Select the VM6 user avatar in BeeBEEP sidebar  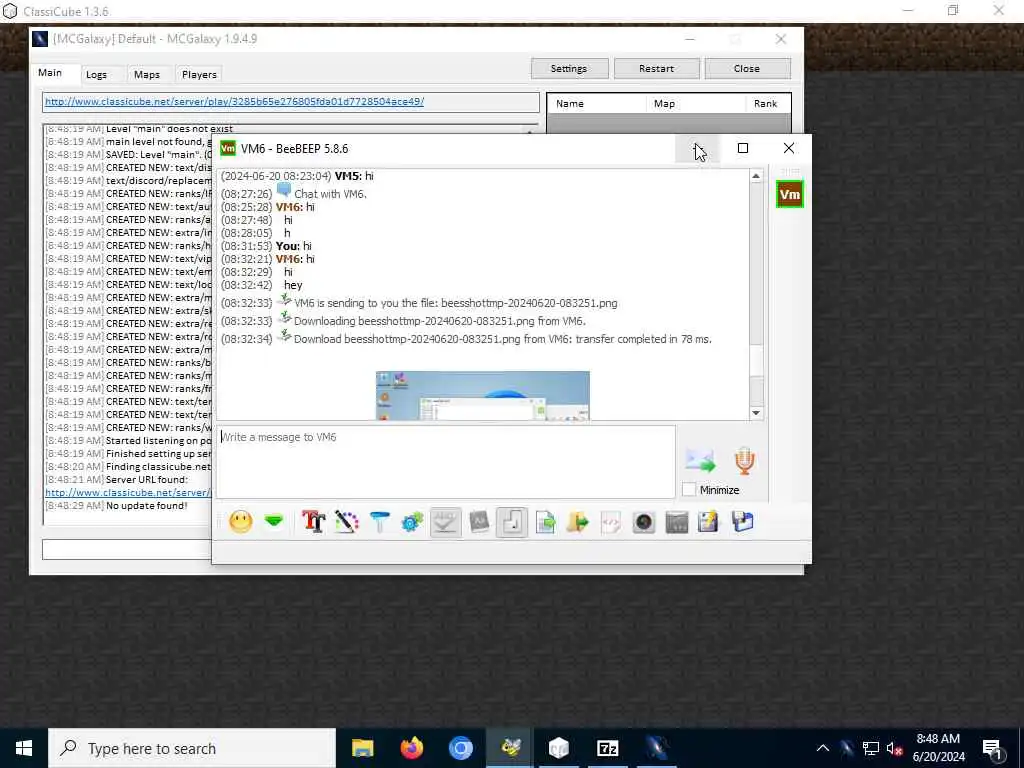pyautogui.click(x=790, y=195)
